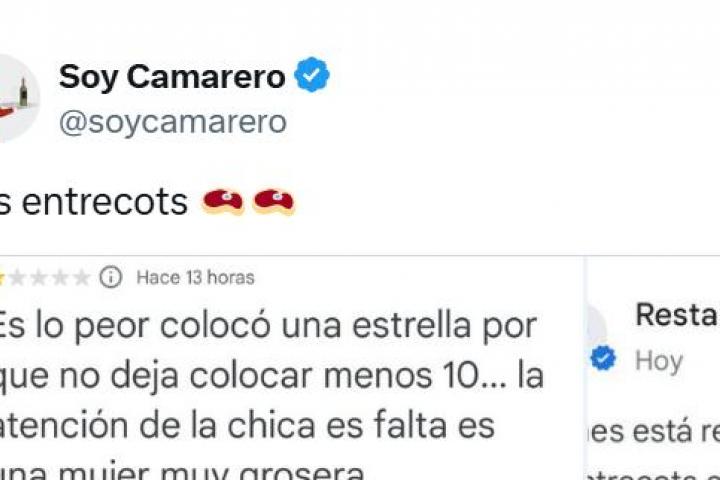Open the Soy Camarero display name

(x=172, y=77)
